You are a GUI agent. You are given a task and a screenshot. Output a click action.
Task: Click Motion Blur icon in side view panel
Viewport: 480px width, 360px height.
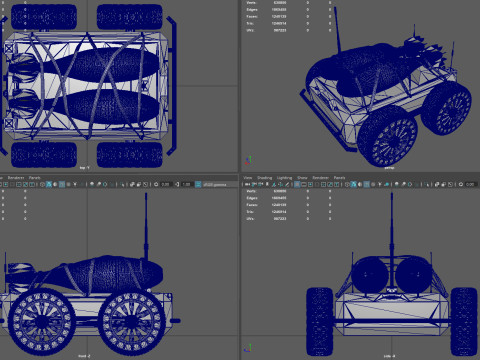tap(403, 184)
